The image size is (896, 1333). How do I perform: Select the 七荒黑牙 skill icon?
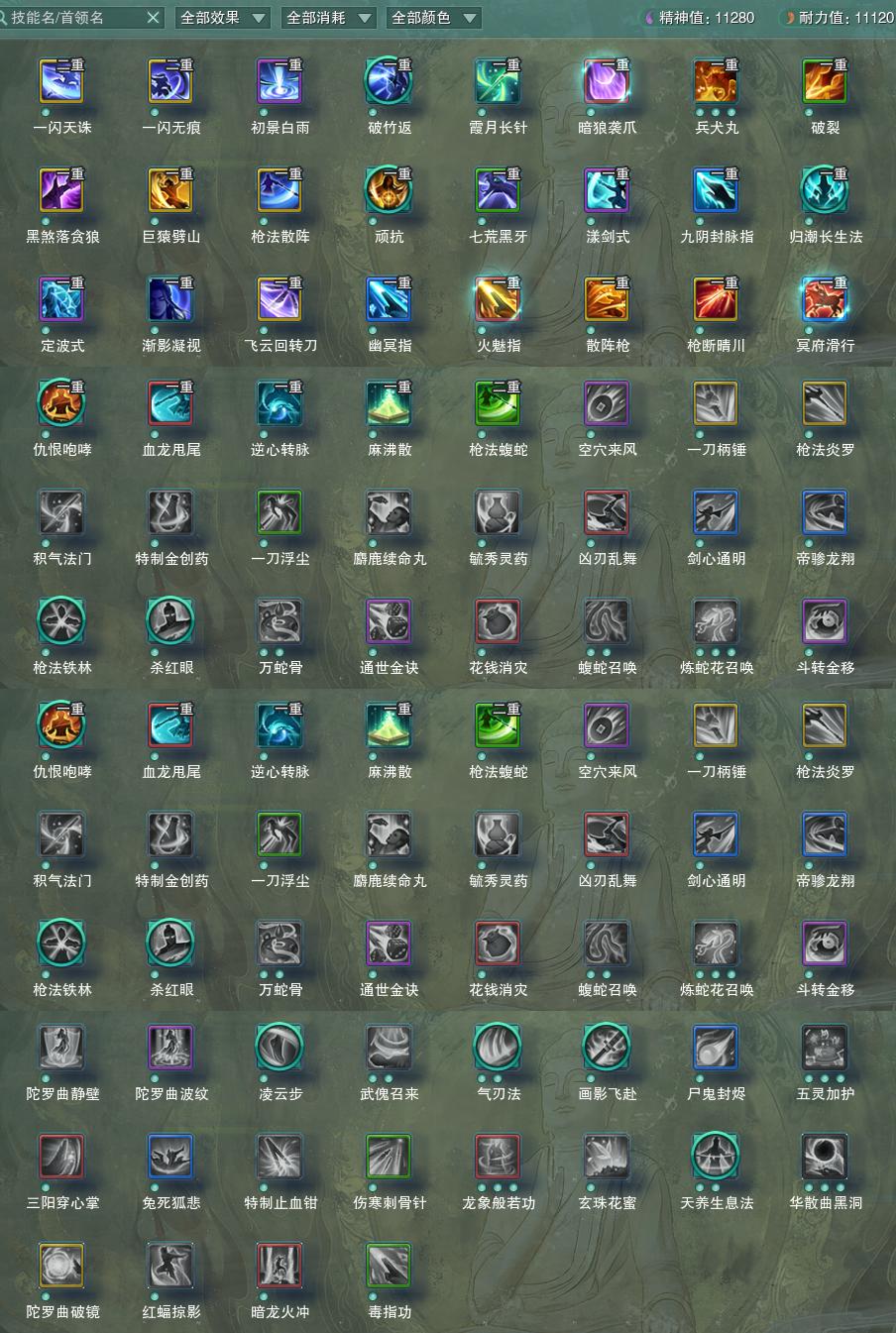pos(498,191)
